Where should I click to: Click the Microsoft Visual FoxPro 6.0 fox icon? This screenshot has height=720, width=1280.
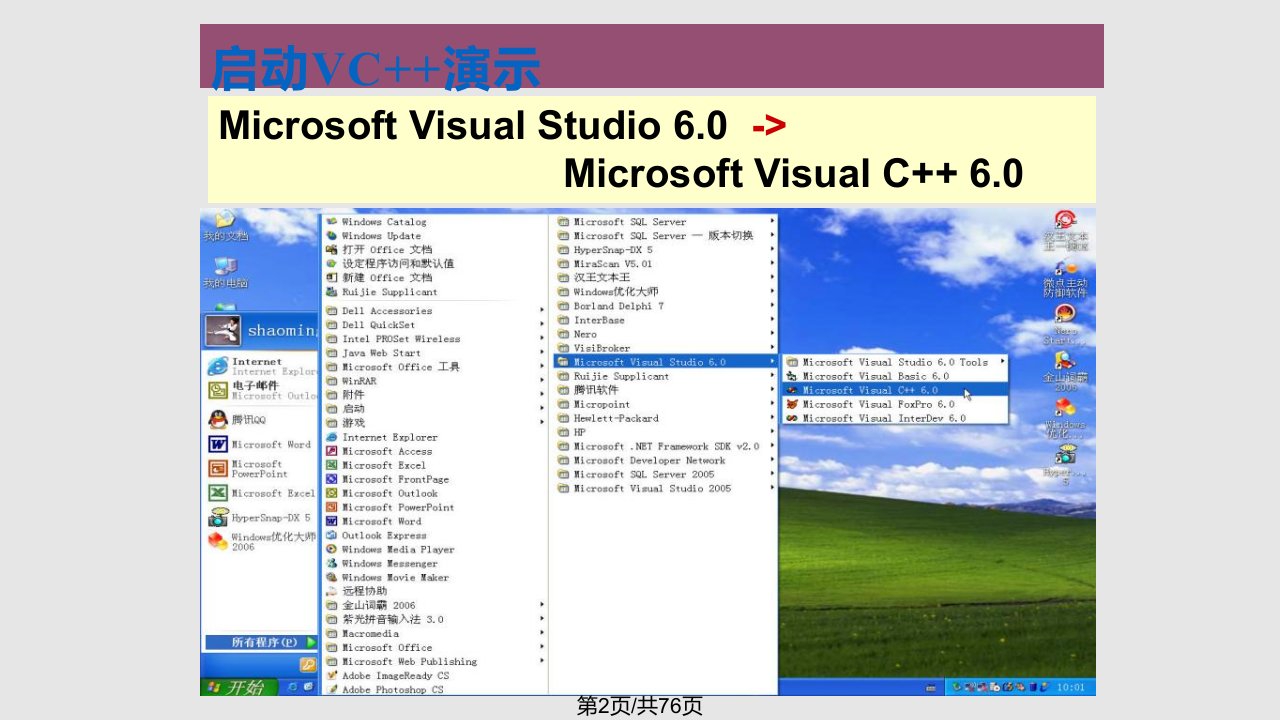[x=791, y=404]
